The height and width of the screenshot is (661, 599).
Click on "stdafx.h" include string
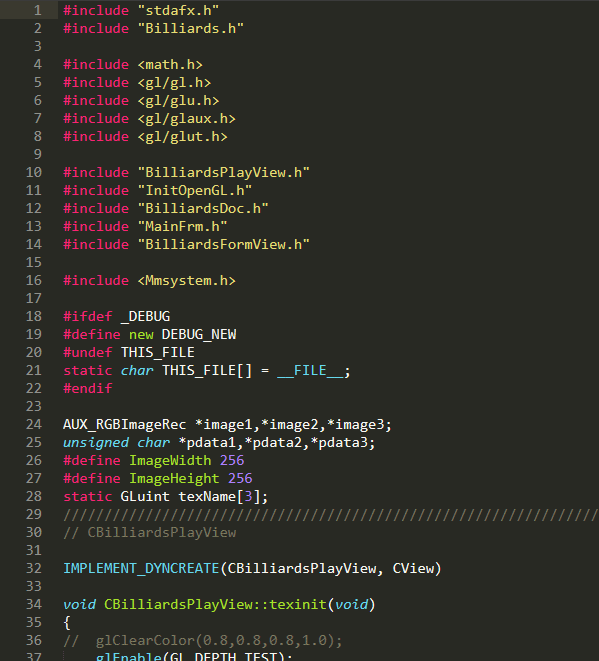(x=178, y=10)
